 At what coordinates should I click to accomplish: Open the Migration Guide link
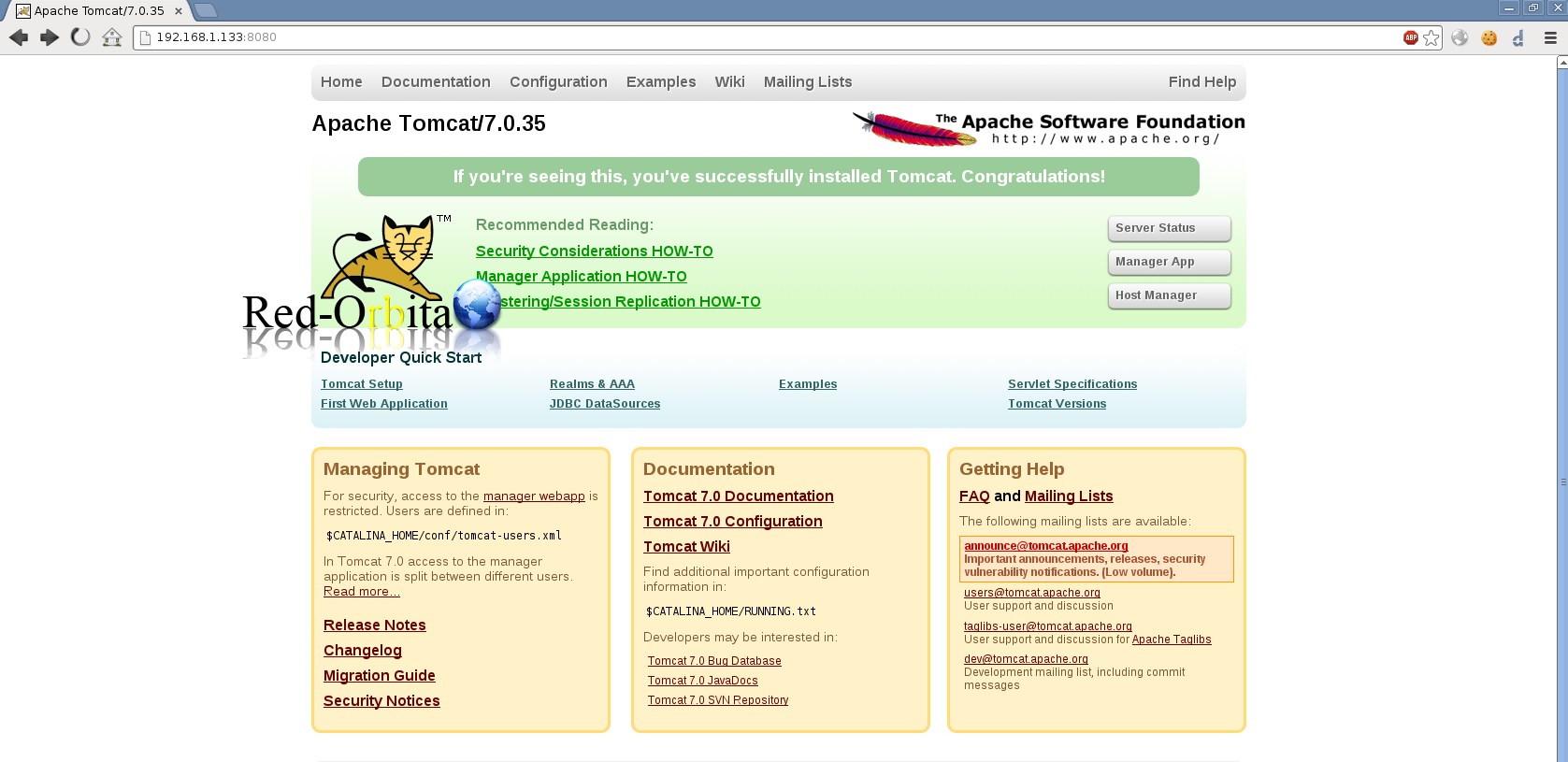(379, 675)
